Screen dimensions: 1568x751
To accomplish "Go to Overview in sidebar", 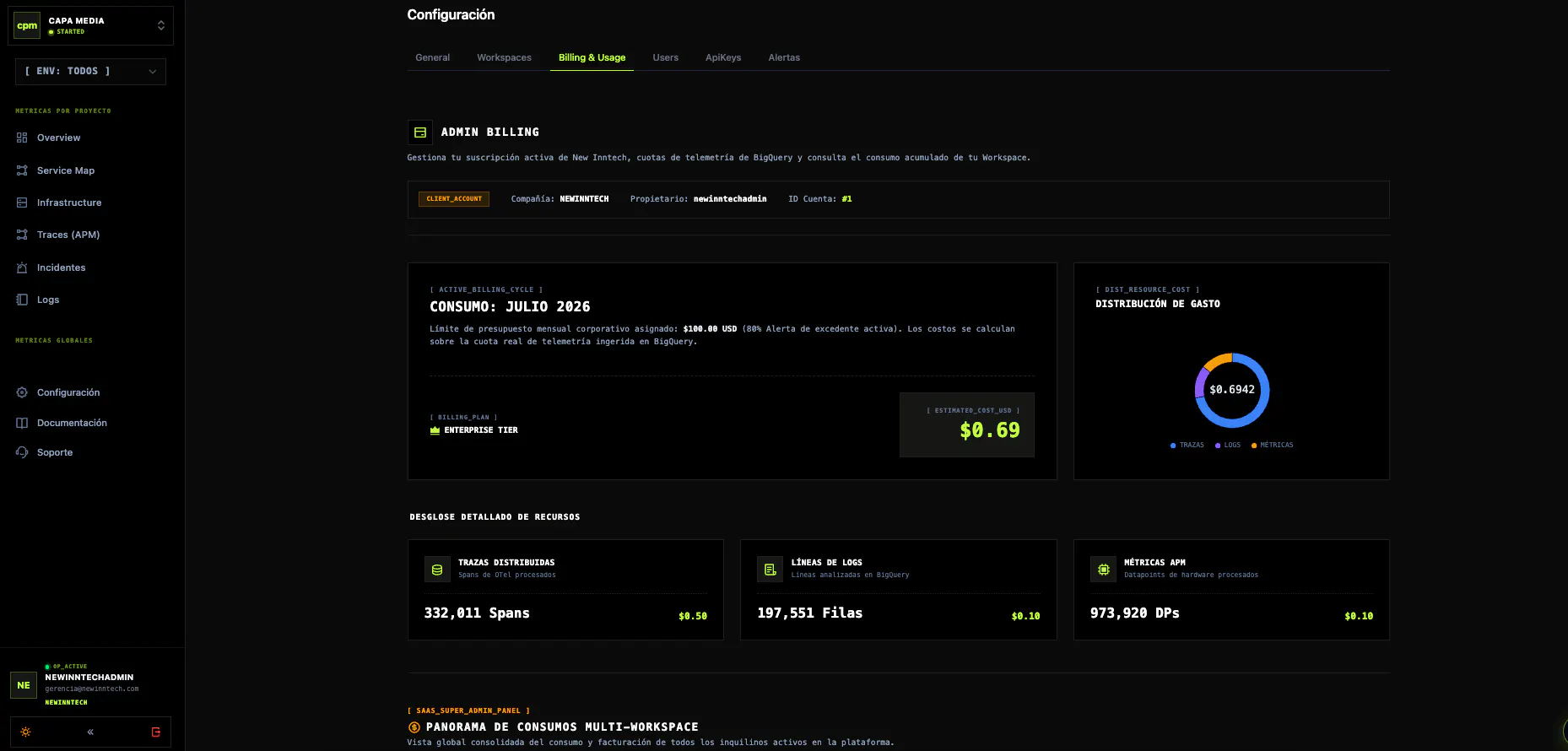I will (59, 138).
